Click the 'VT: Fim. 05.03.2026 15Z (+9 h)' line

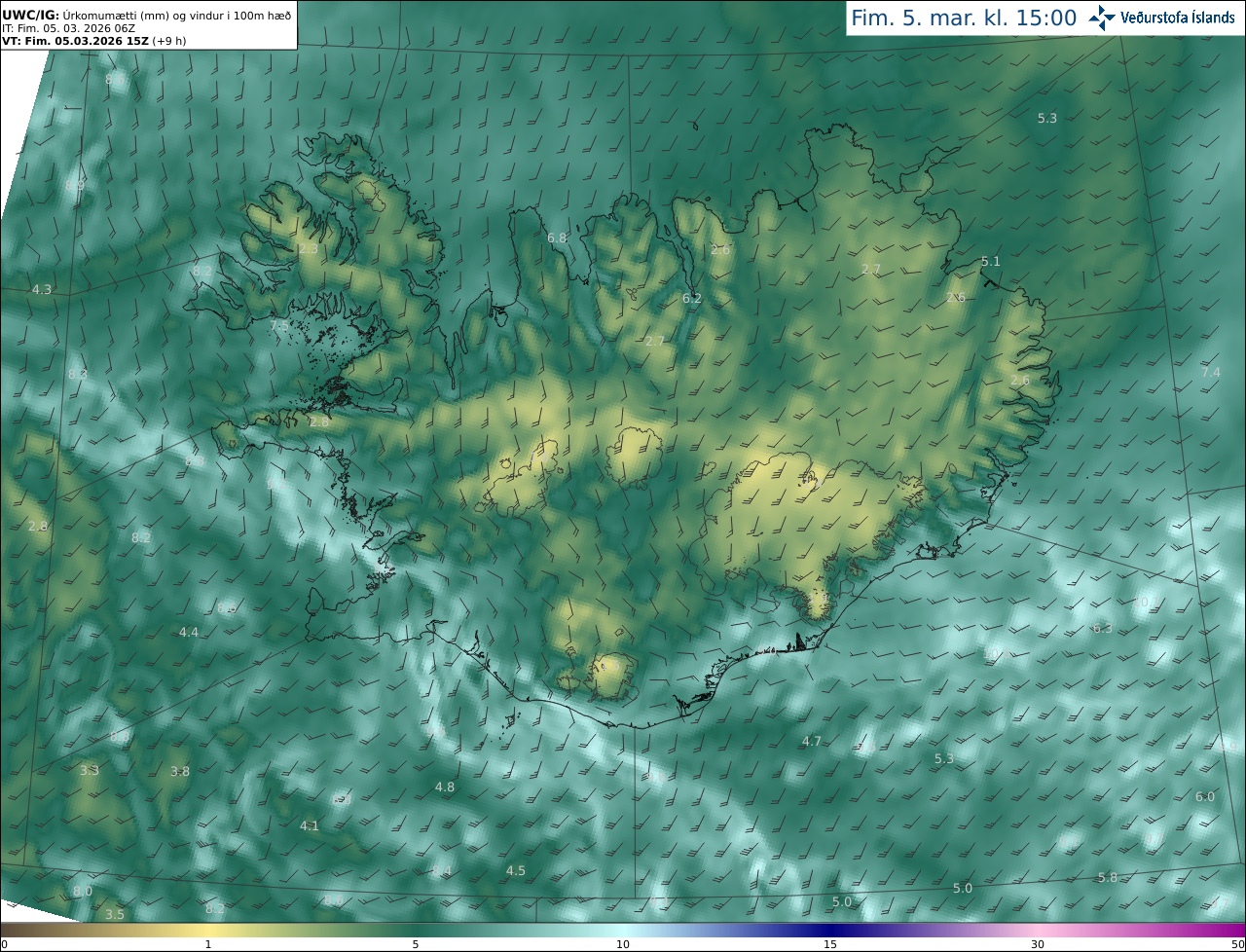(x=93, y=41)
